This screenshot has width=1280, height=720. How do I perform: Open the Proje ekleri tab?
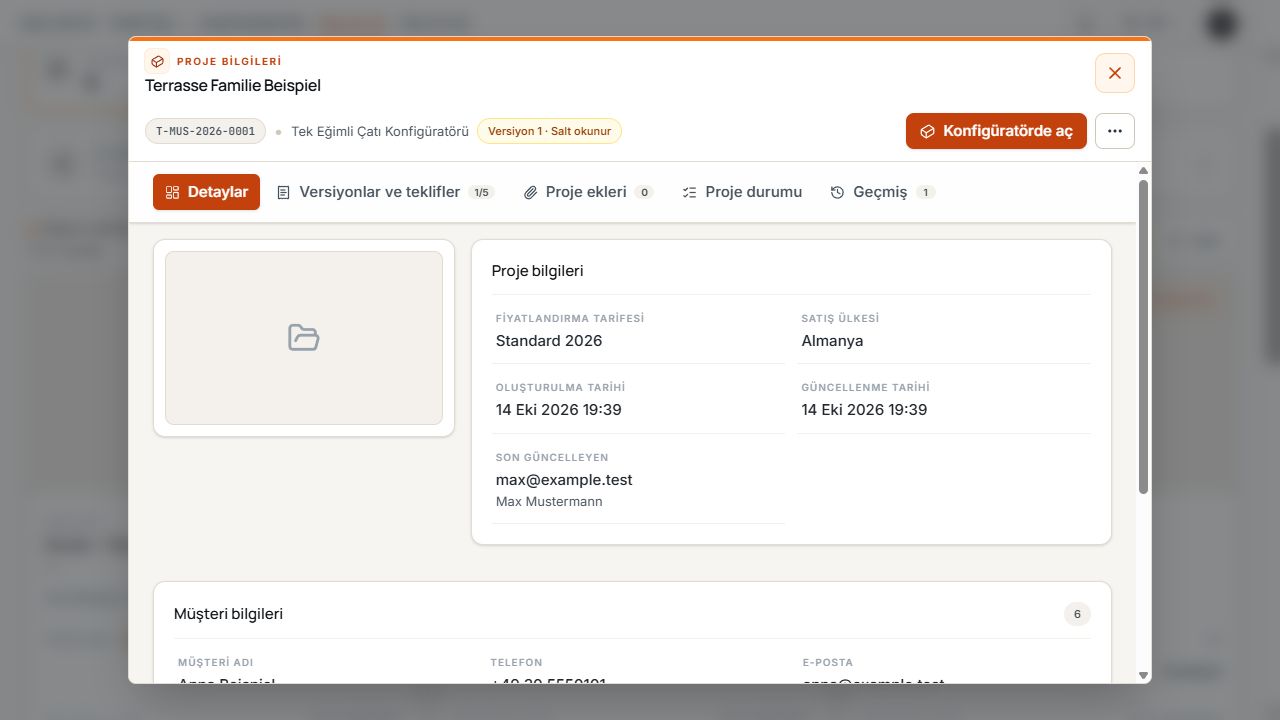pos(588,192)
